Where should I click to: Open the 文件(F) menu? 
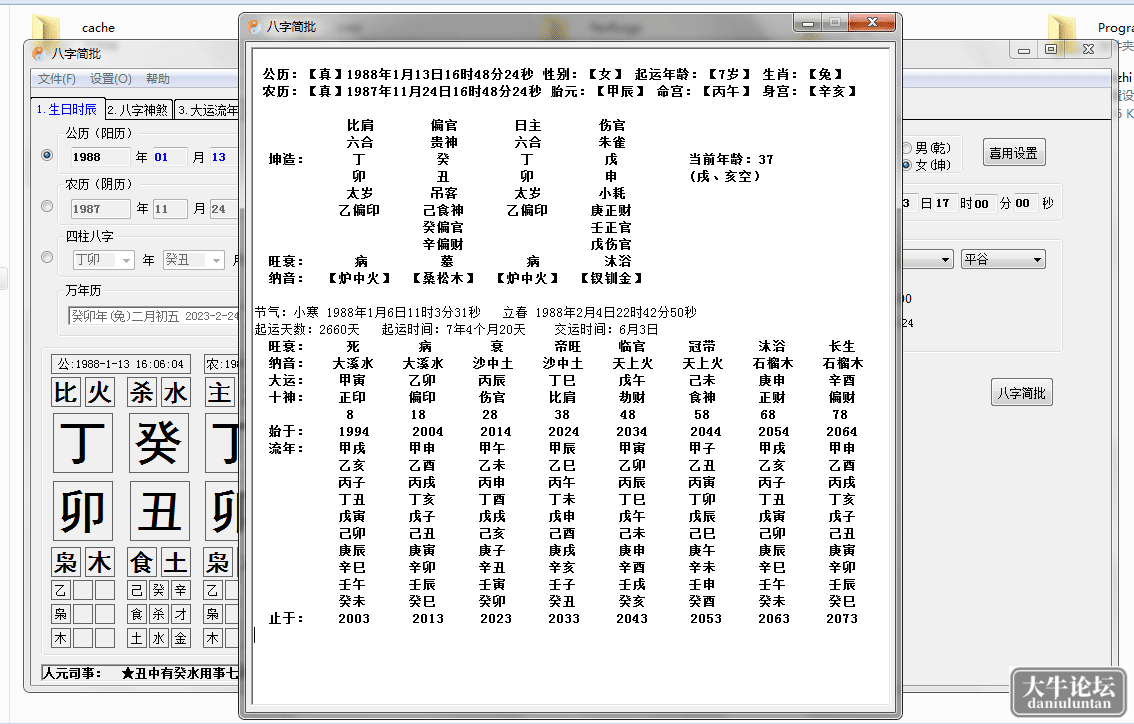pyautogui.click(x=56, y=78)
